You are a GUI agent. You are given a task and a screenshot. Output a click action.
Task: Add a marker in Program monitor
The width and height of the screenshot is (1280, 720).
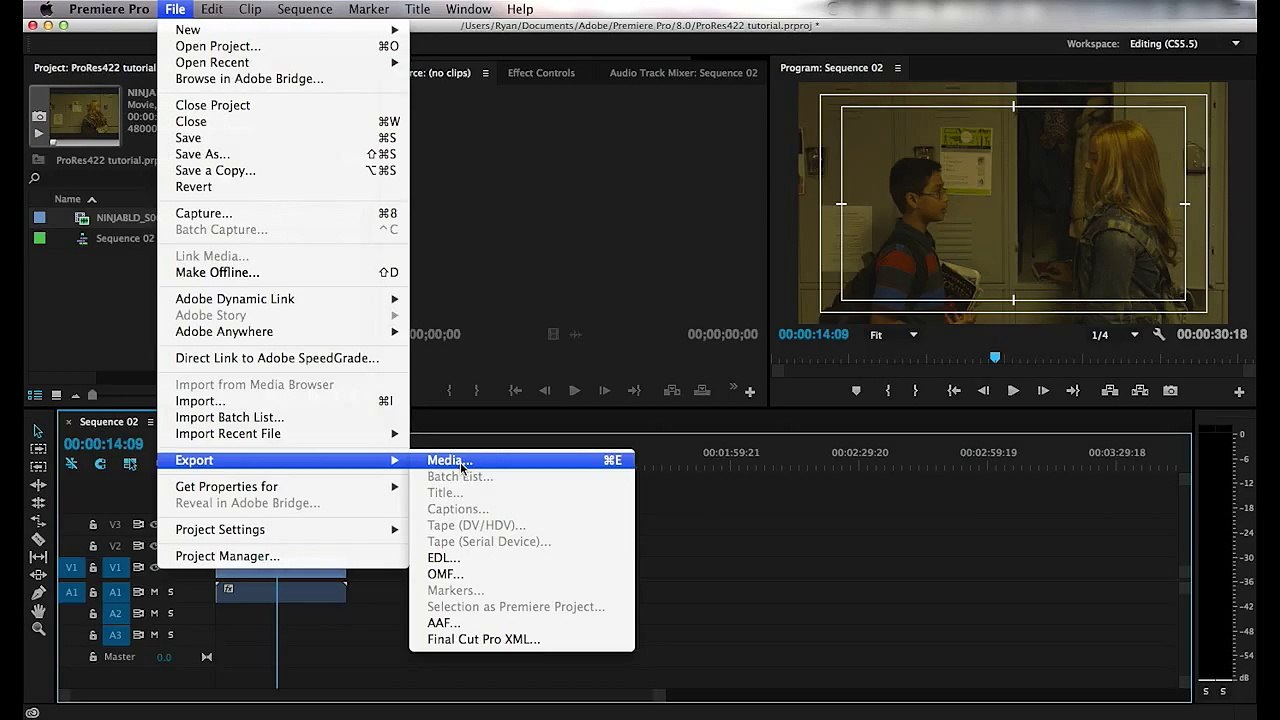pos(856,391)
